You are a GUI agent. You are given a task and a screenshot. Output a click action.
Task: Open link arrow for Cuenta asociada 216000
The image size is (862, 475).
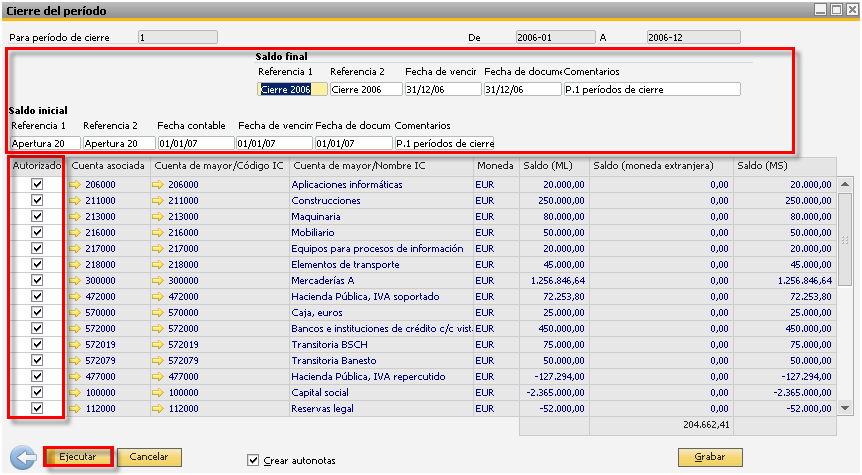pos(75,233)
